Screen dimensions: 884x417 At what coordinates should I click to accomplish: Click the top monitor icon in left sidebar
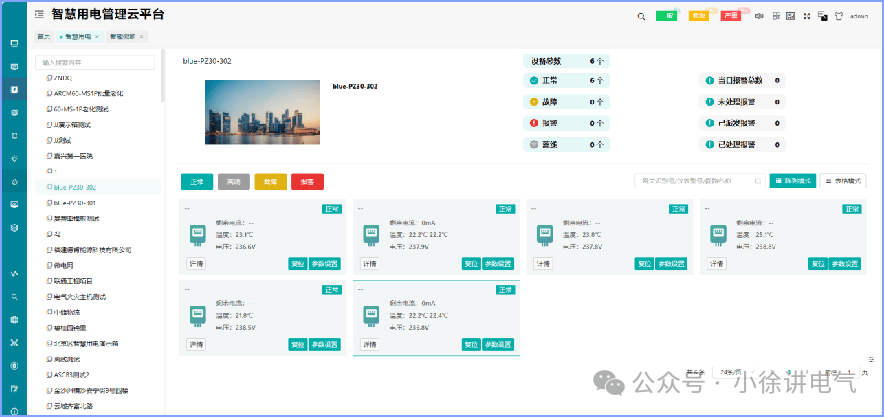tap(14, 44)
